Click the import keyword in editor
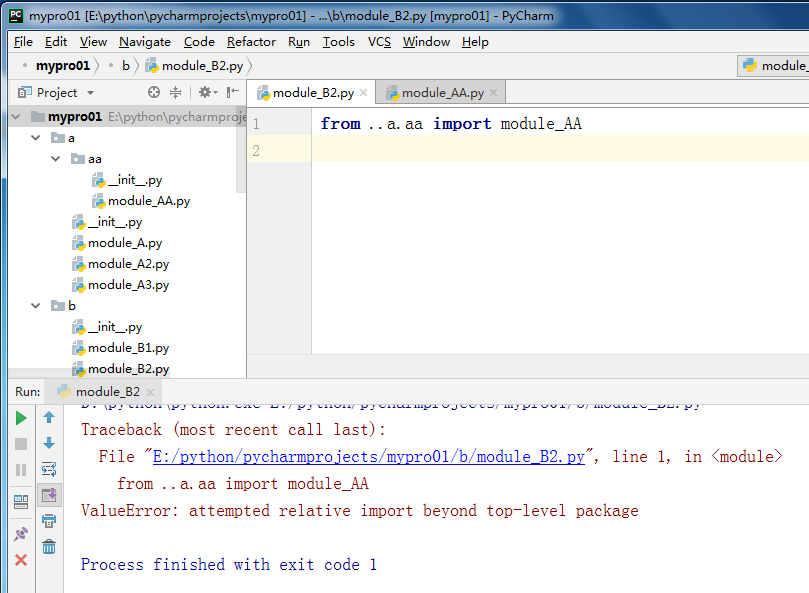 (462, 124)
